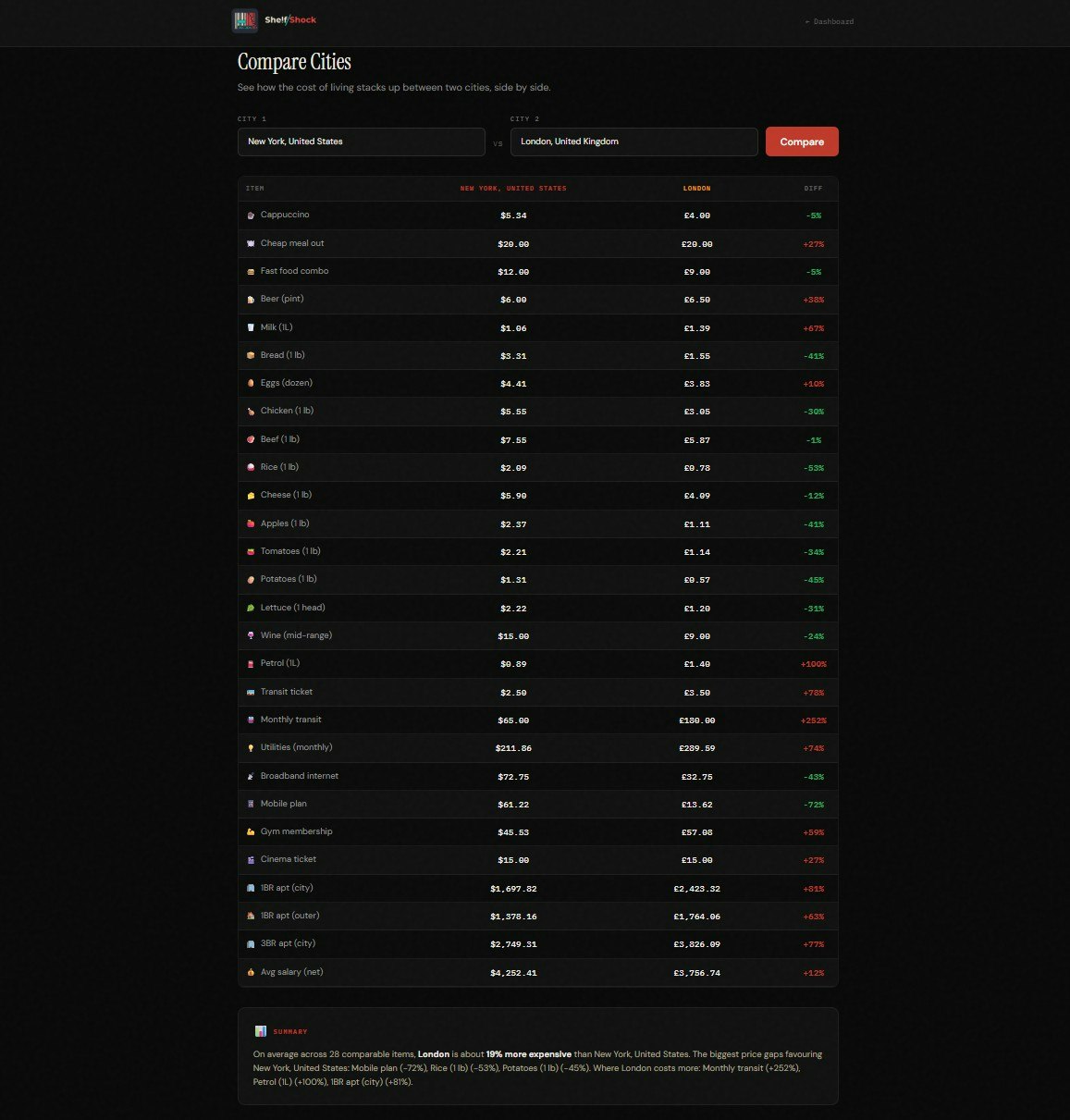1070x1120 pixels.
Task: Focus the City 1 input field
Action: click(x=361, y=142)
